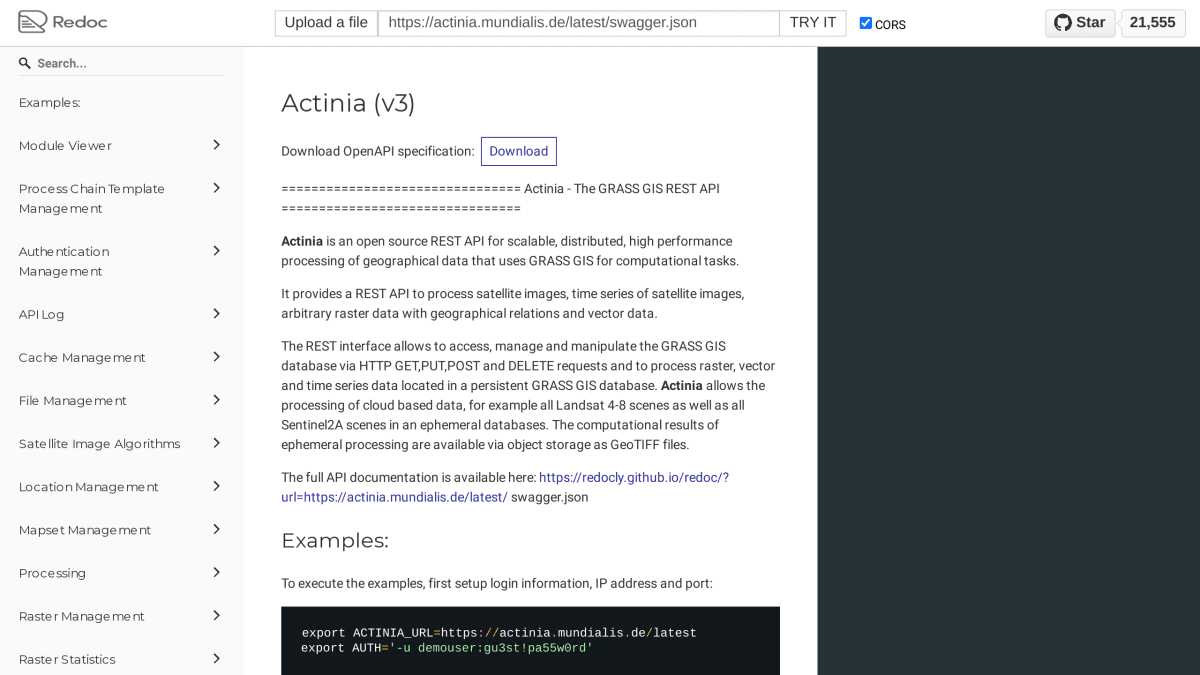Expand Authentication Management chevron

(216, 251)
